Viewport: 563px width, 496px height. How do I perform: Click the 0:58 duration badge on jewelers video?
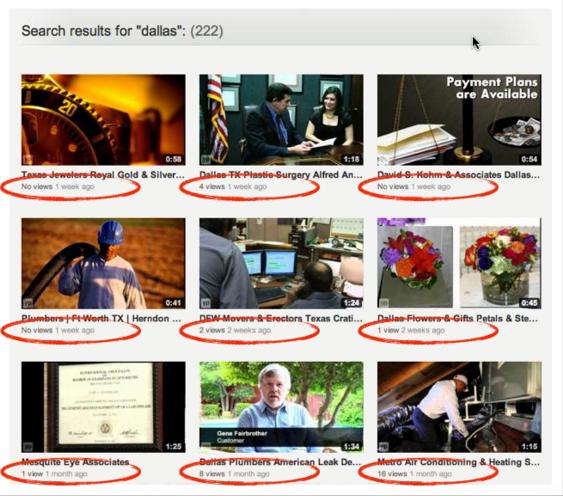pos(174,159)
